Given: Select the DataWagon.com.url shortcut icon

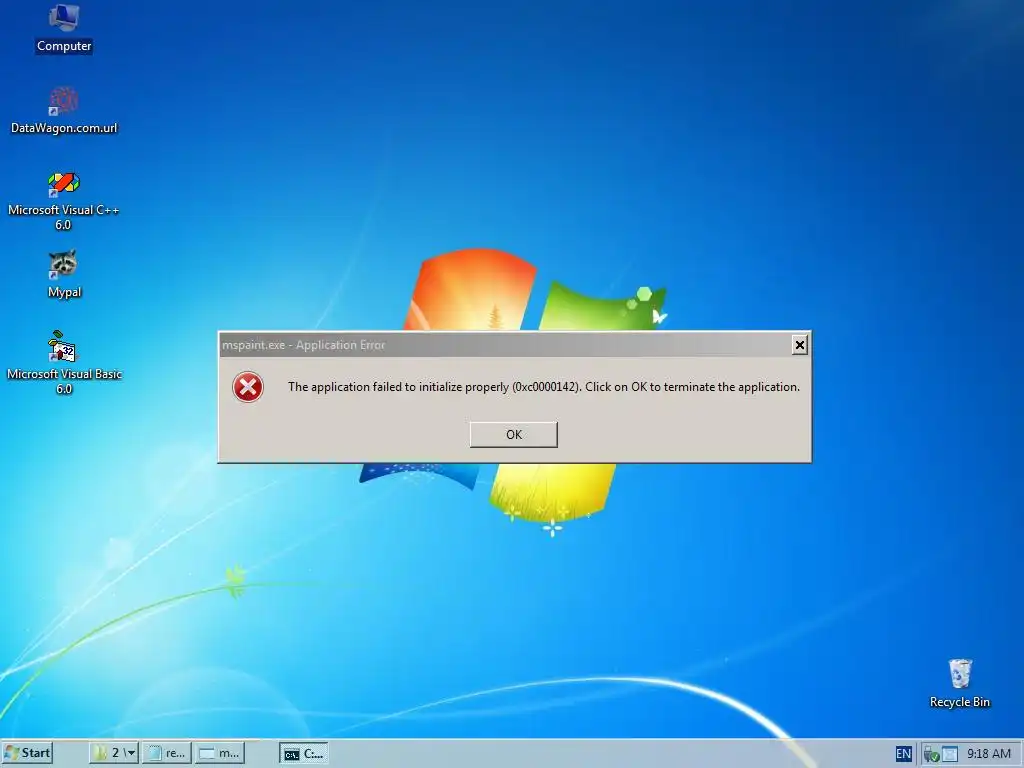Looking at the screenshot, I should [x=64, y=110].
